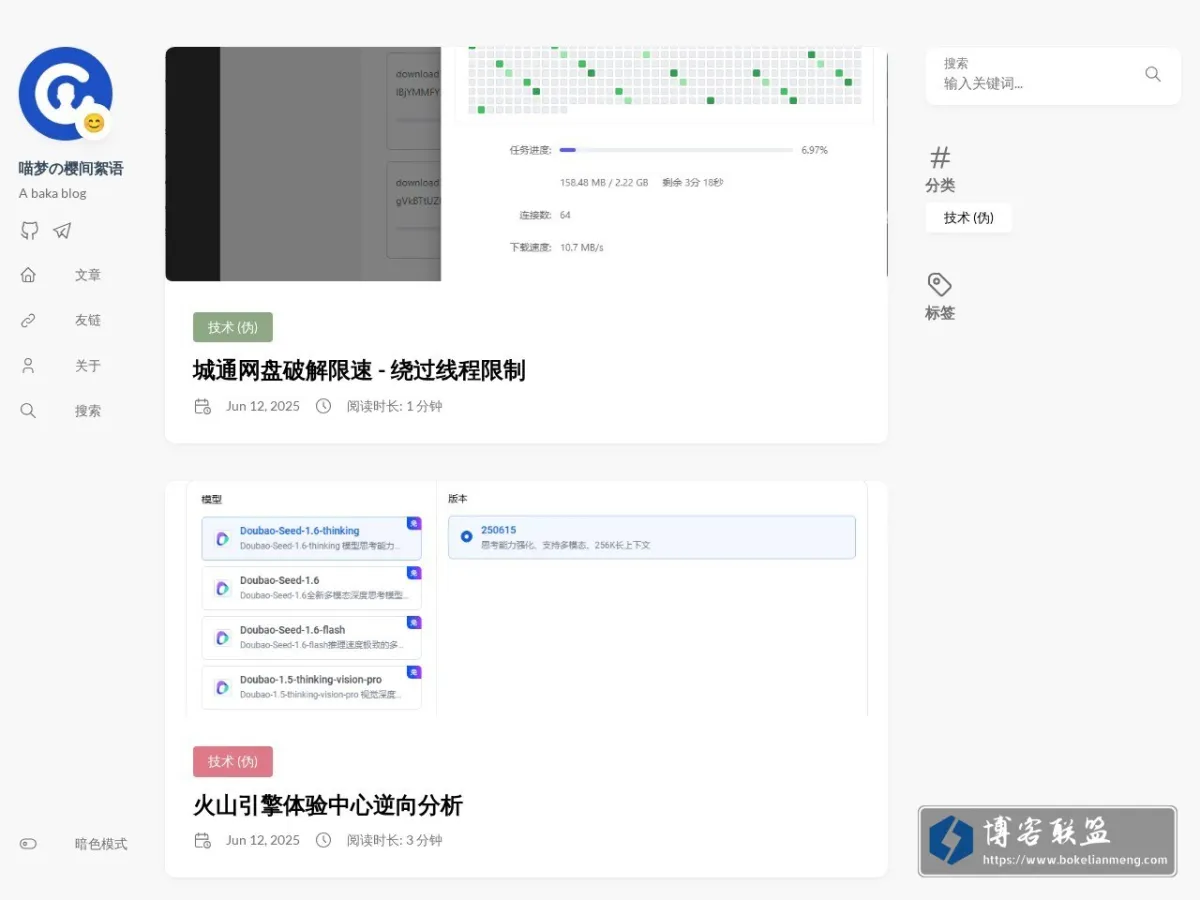Open the Doubao model list thumbnail image
This screenshot has height=900, width=1200.
coord(526,598)
